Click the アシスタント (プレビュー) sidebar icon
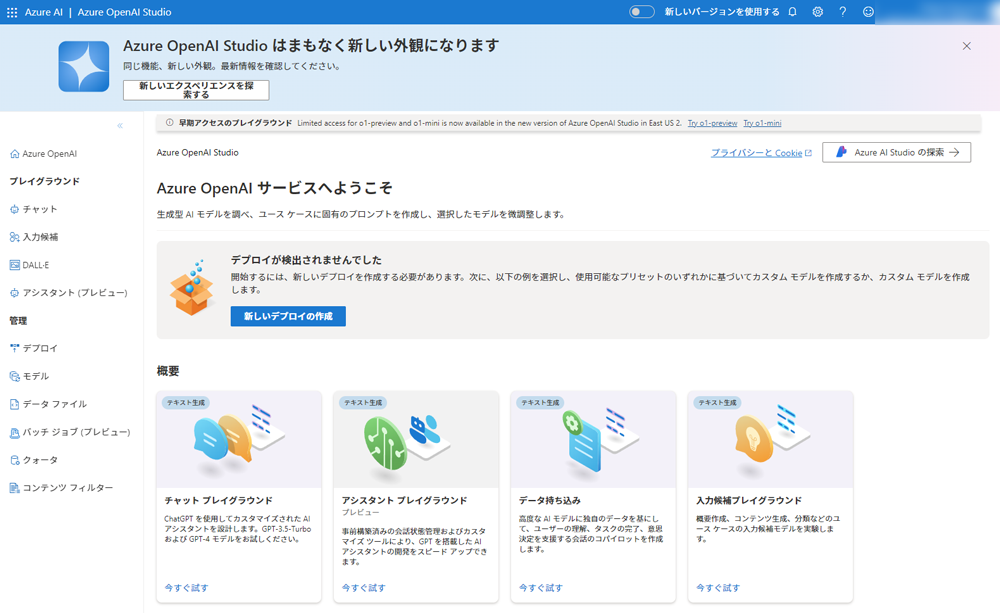The image size is (1000, 613). (14, 293)
